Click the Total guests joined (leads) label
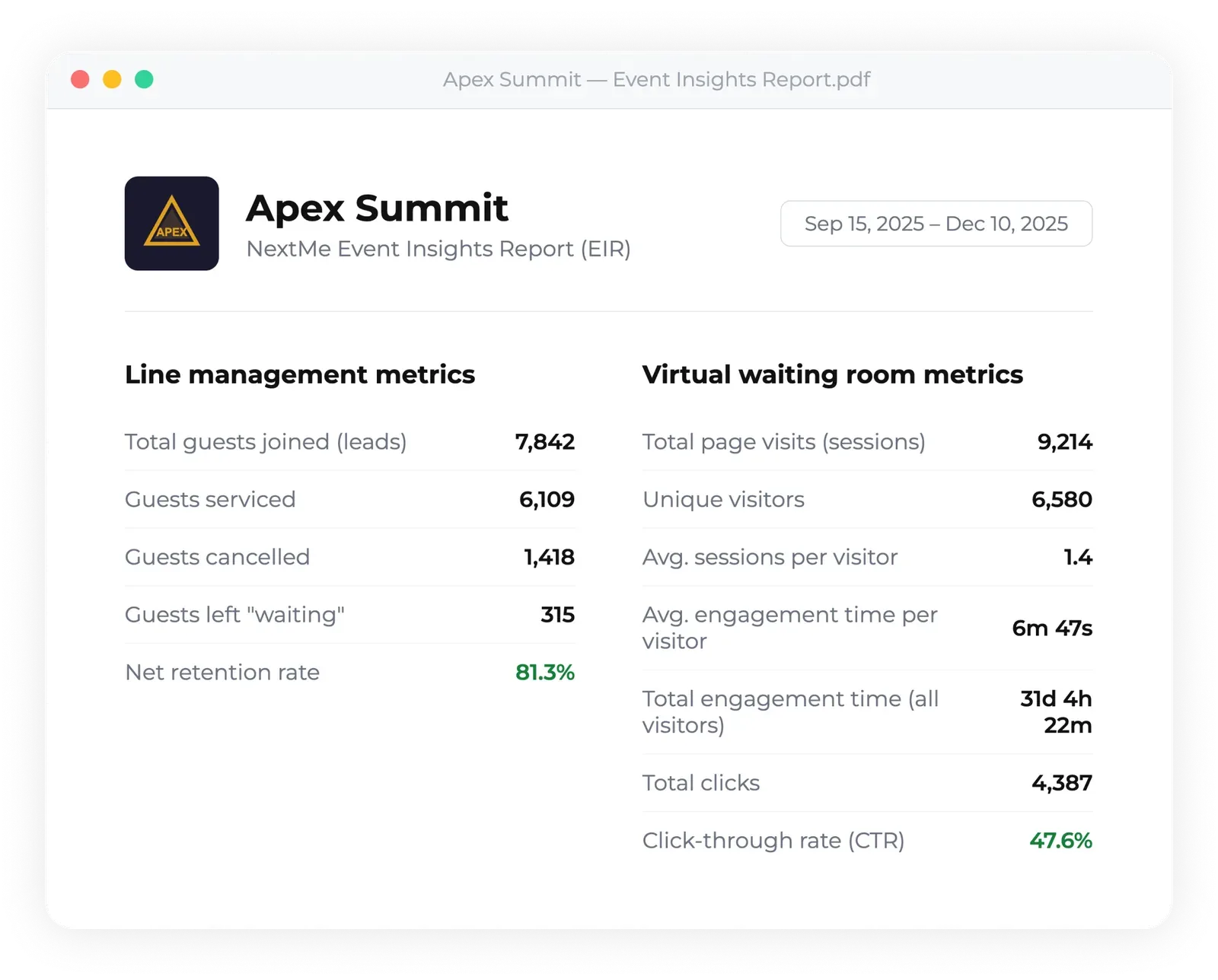The image size is (1218, 980). coord(266,442)
